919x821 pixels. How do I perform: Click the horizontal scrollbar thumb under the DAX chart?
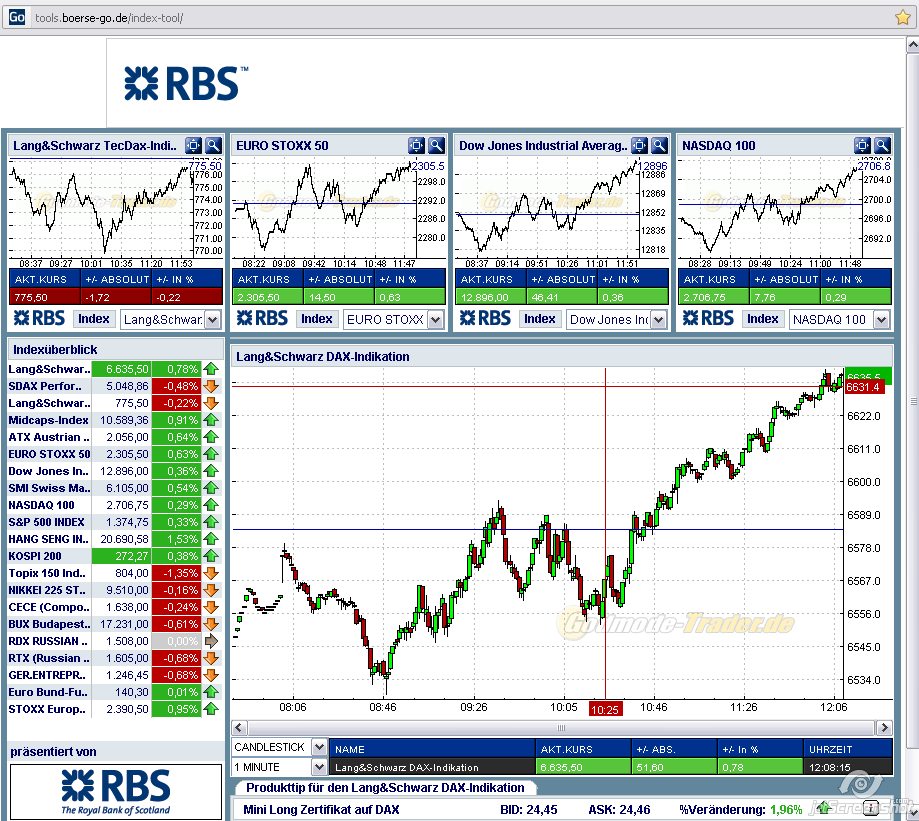[561, 728]
